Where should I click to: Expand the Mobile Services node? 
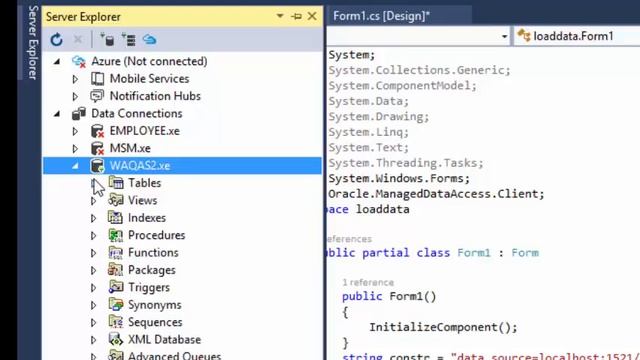75,79
